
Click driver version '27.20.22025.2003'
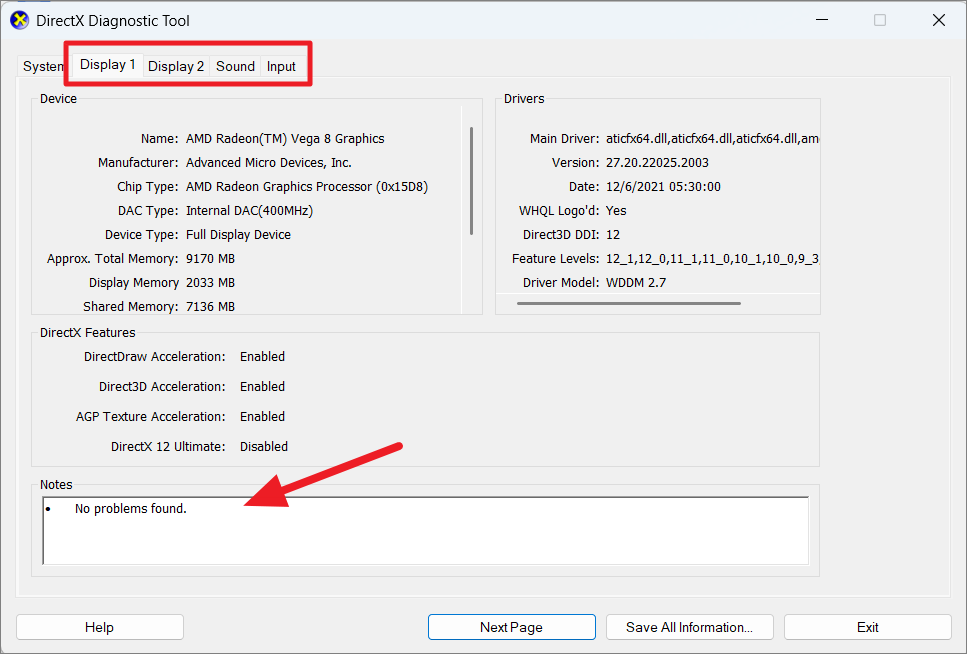[x=657, y=162]
